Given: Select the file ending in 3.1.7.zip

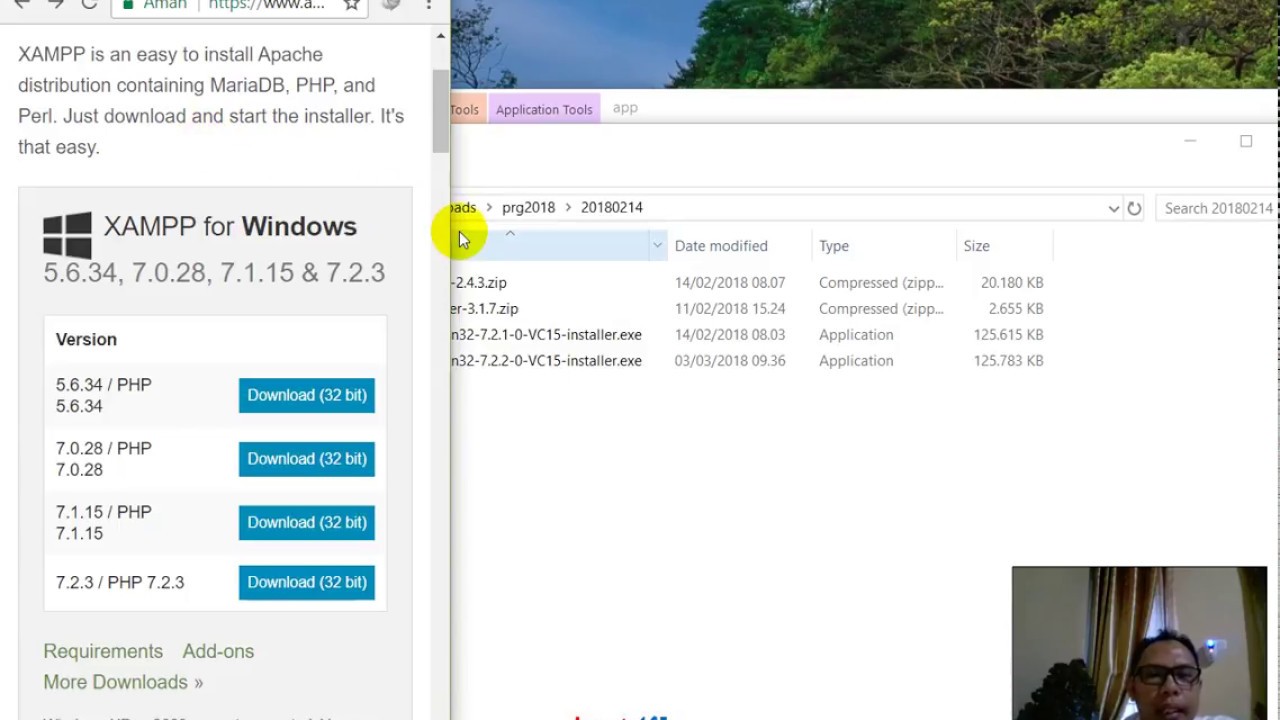Looking at the screenshot, I should pos(484,308).
